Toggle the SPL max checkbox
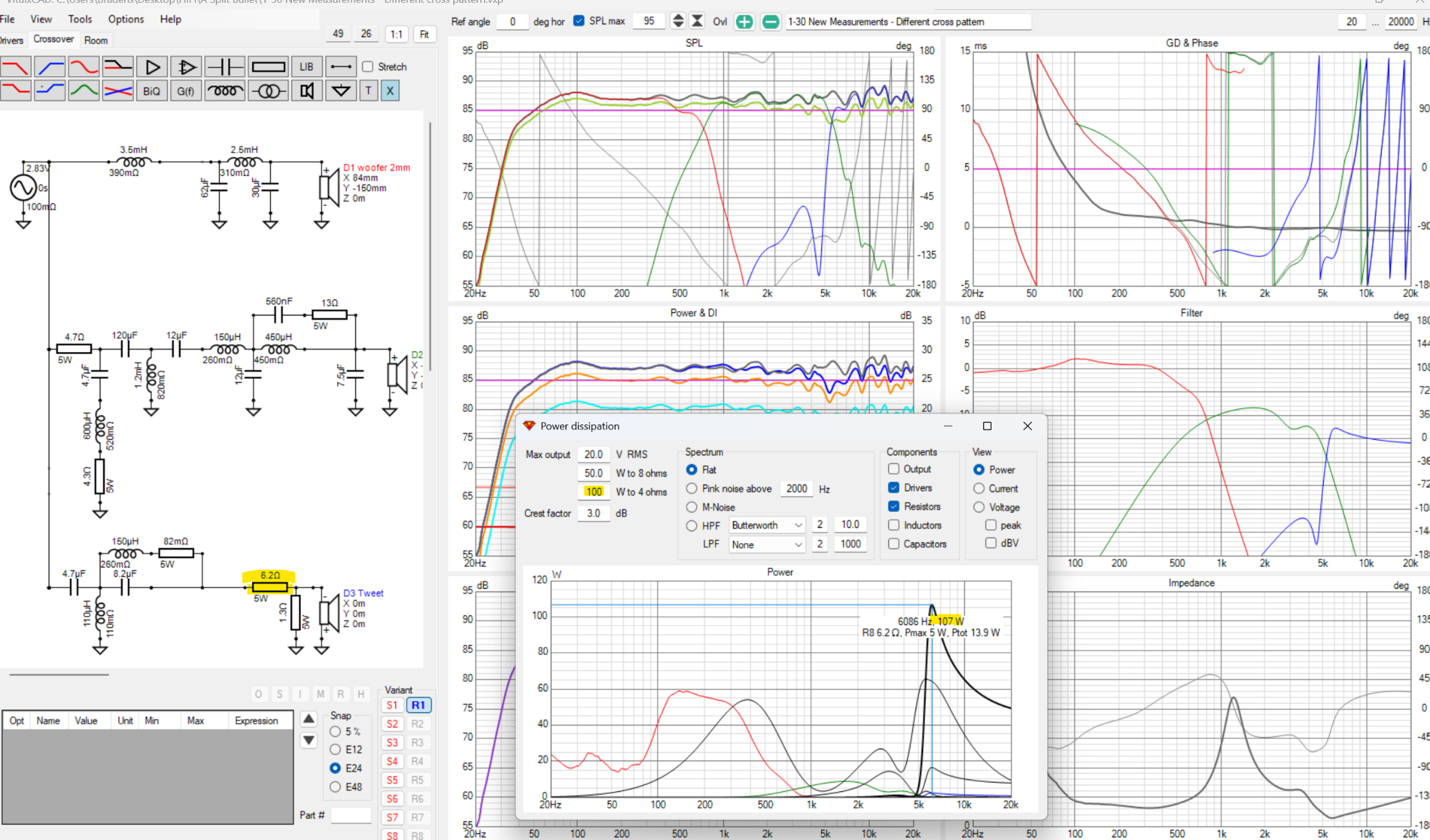This screenshot has height=840, width=1430. [x=579, y=21]
